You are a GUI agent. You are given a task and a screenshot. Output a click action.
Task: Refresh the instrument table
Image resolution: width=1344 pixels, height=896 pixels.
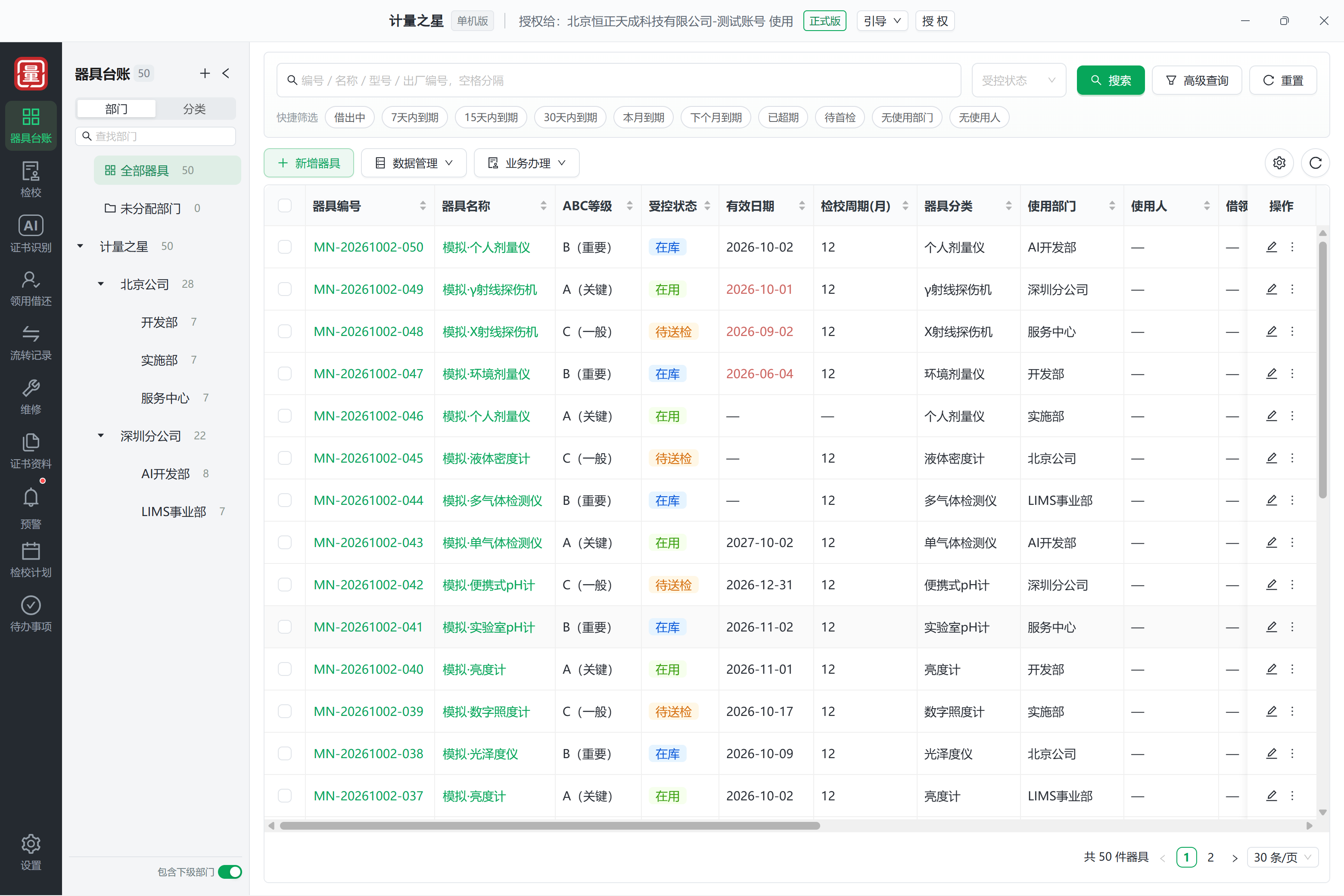(1315, 163)
